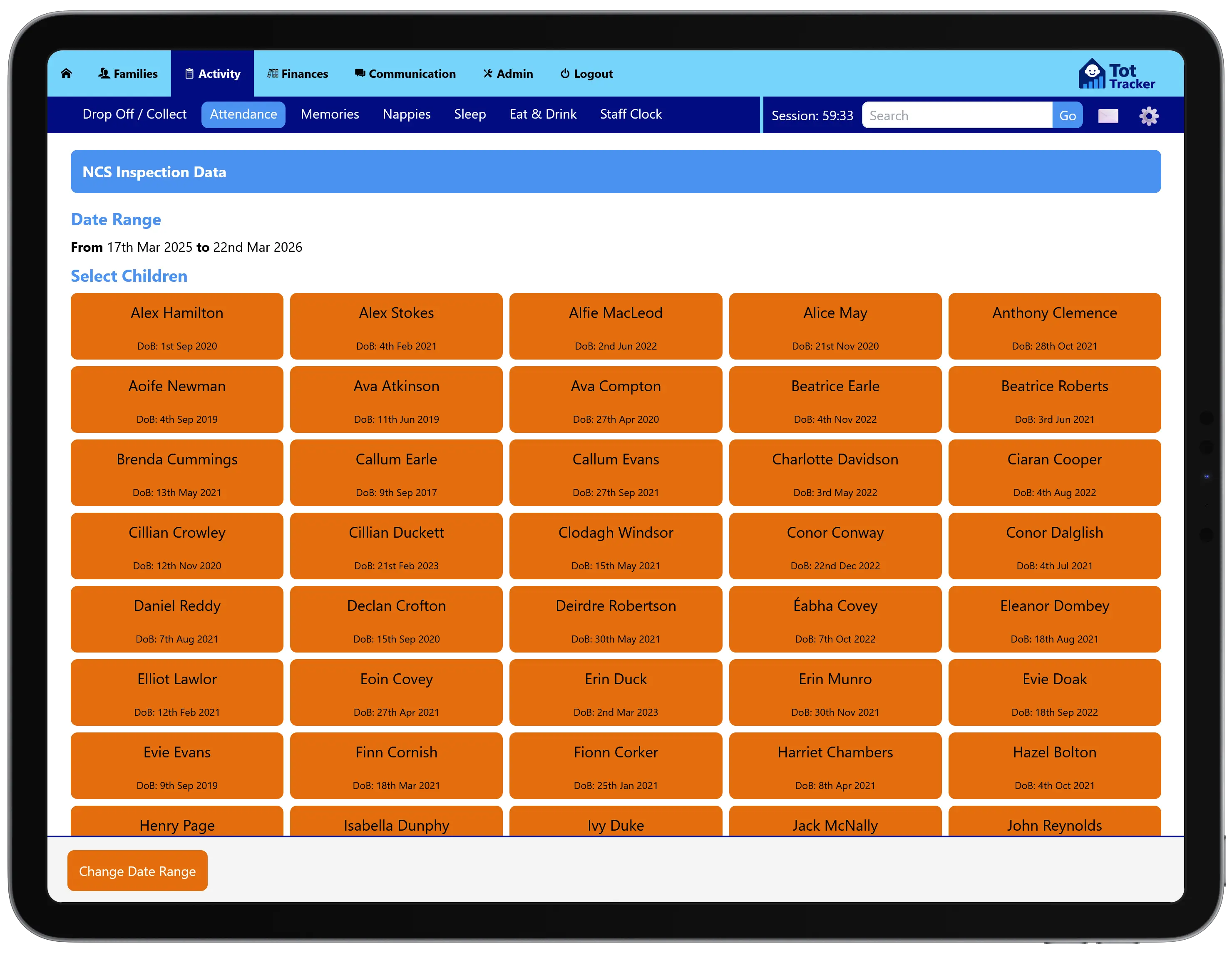This screenshot has width=1232, height=953.
Task: Select the Activity clipboard icon
Action: 189,73
